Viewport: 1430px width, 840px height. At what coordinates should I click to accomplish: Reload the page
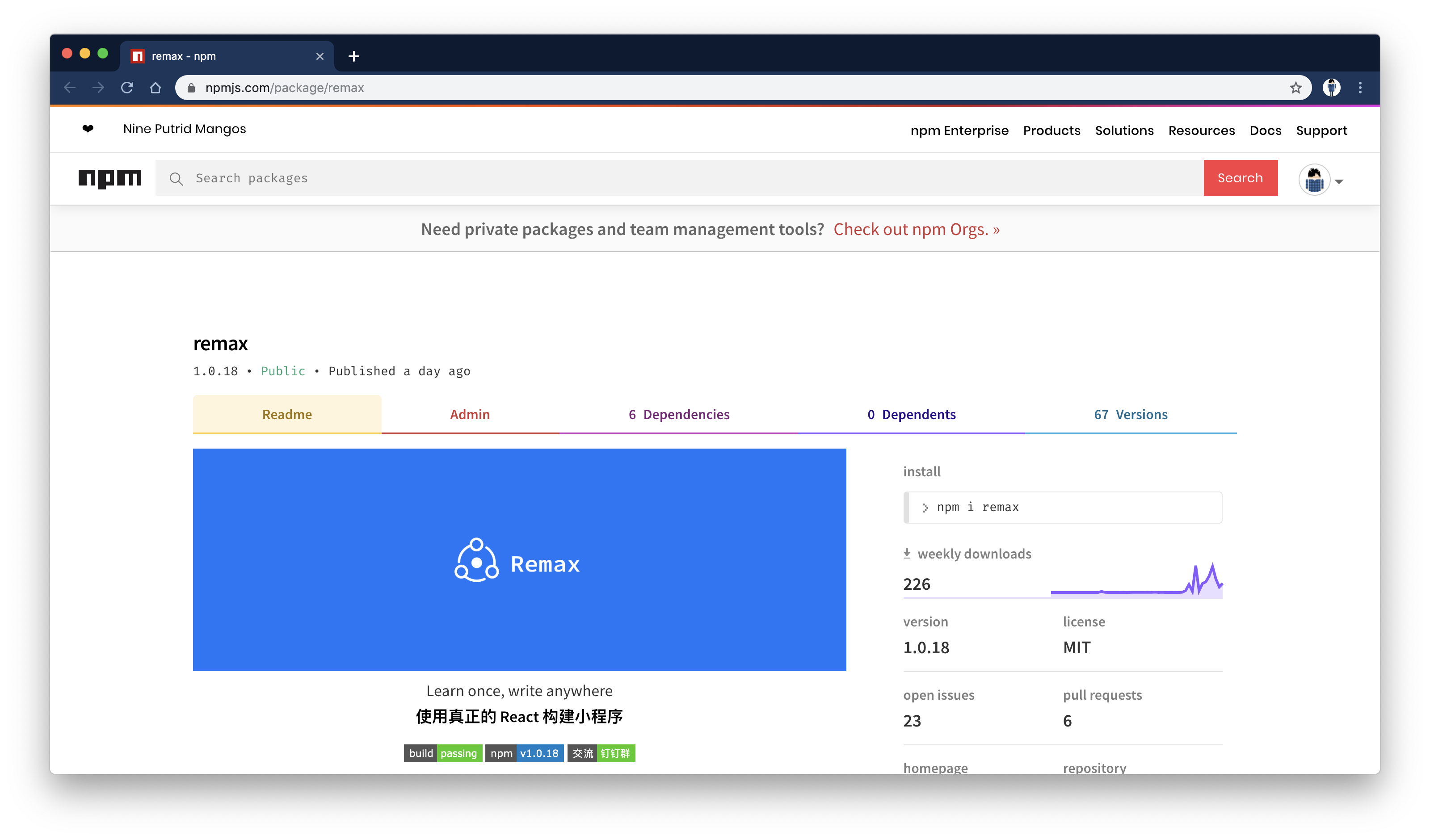coord(126,88)
